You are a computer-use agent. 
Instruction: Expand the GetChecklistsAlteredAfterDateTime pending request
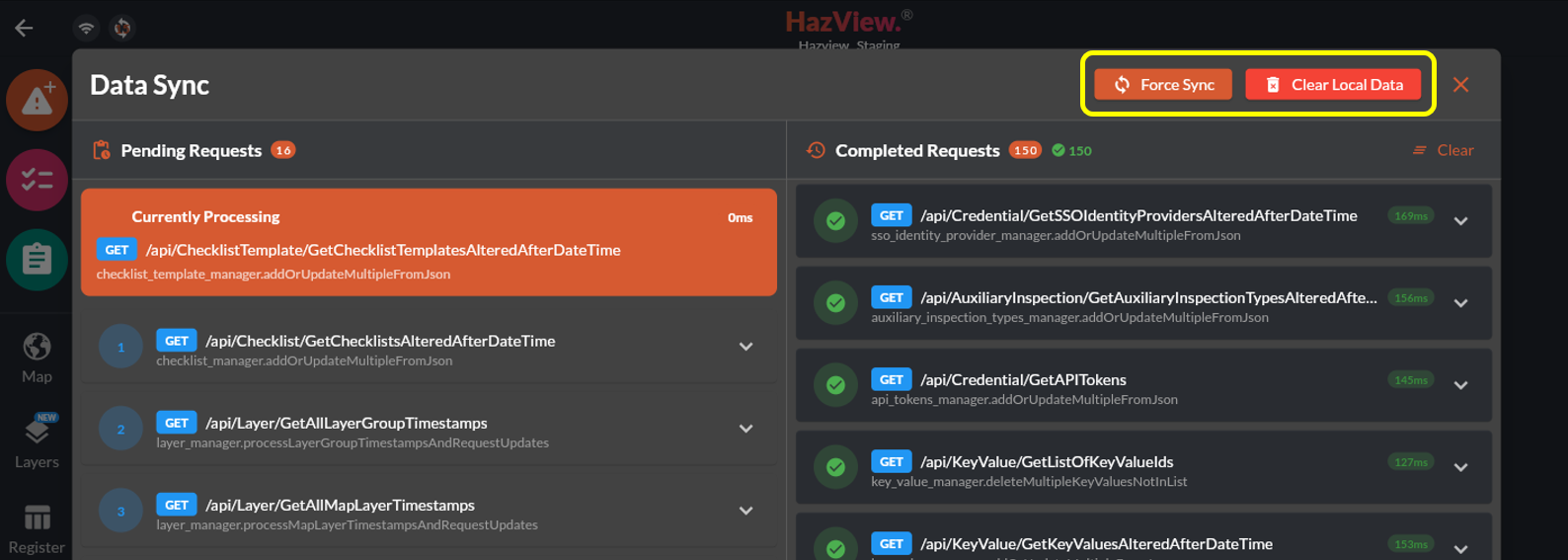(x=746, y=347)
